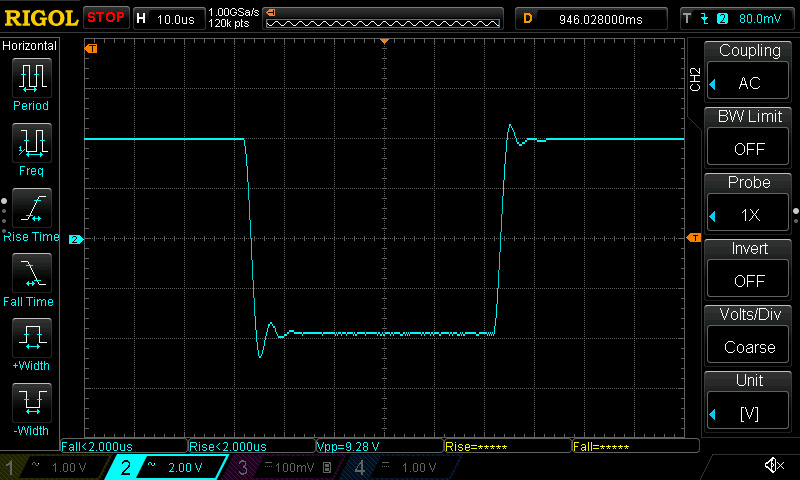The image size is (800, 480).
Task: Select the Rise Time measurement icon
Action: tap(32, 208)
